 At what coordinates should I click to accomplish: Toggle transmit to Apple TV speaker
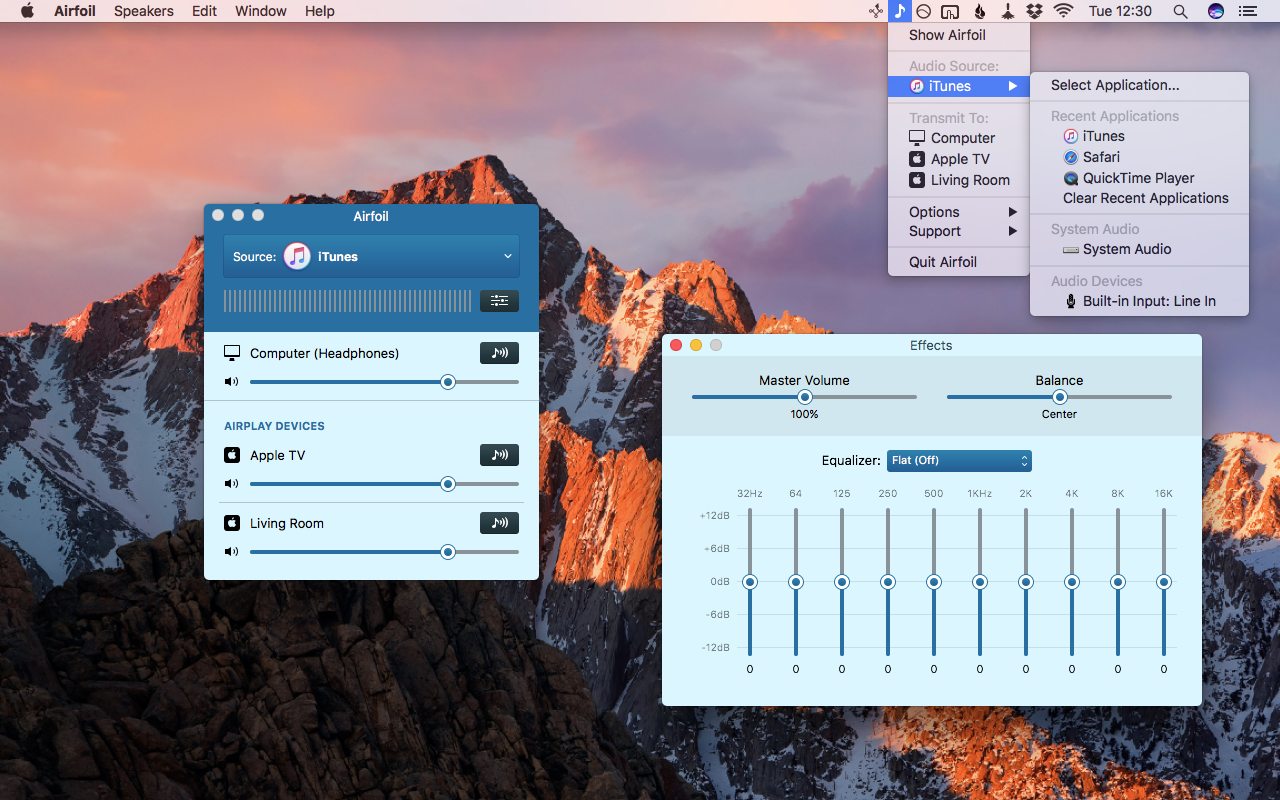point(499,454)
